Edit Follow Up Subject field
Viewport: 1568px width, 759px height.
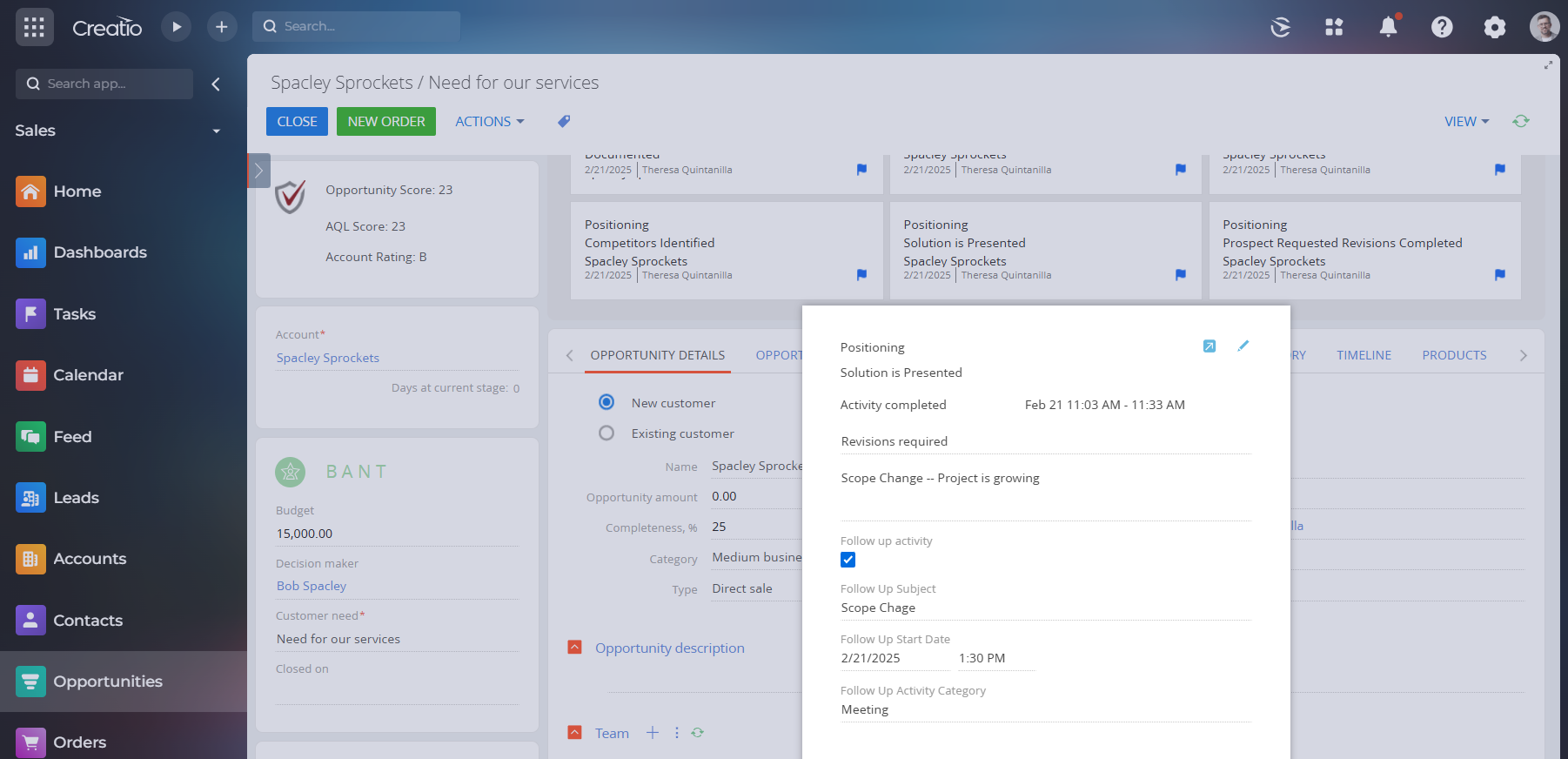(x=1046, y=608)
